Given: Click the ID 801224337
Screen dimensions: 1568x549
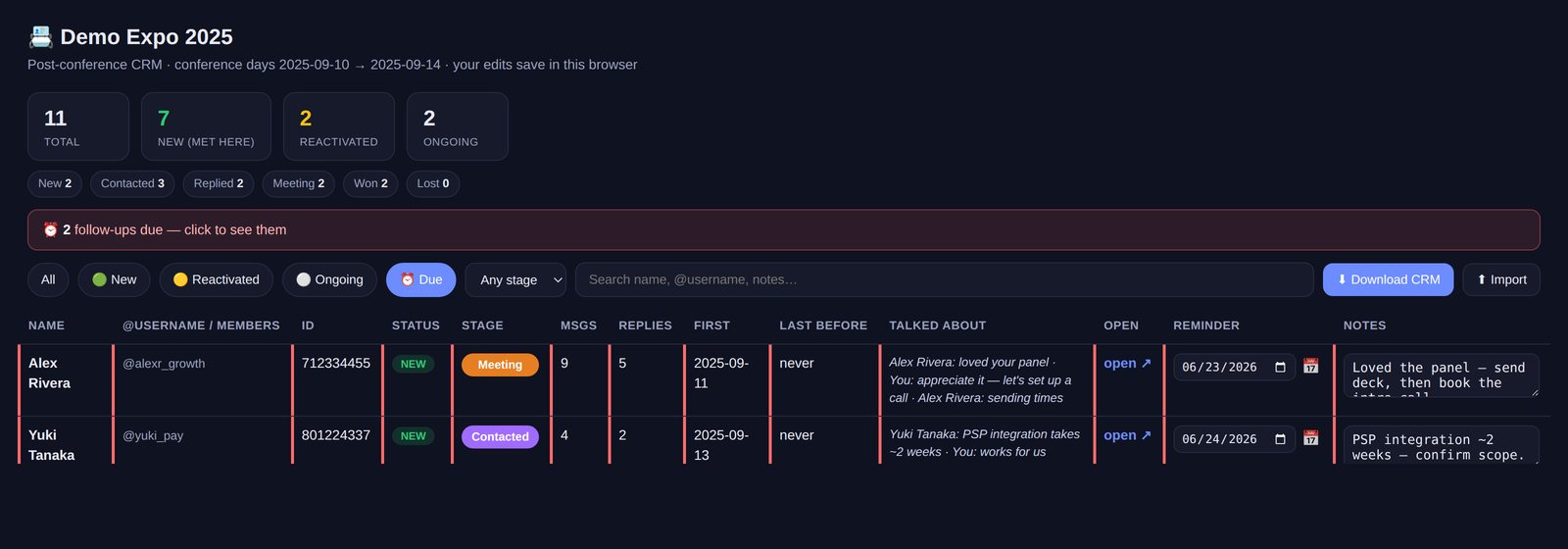Looking at the screenshot, I should [x=336, y=435].
